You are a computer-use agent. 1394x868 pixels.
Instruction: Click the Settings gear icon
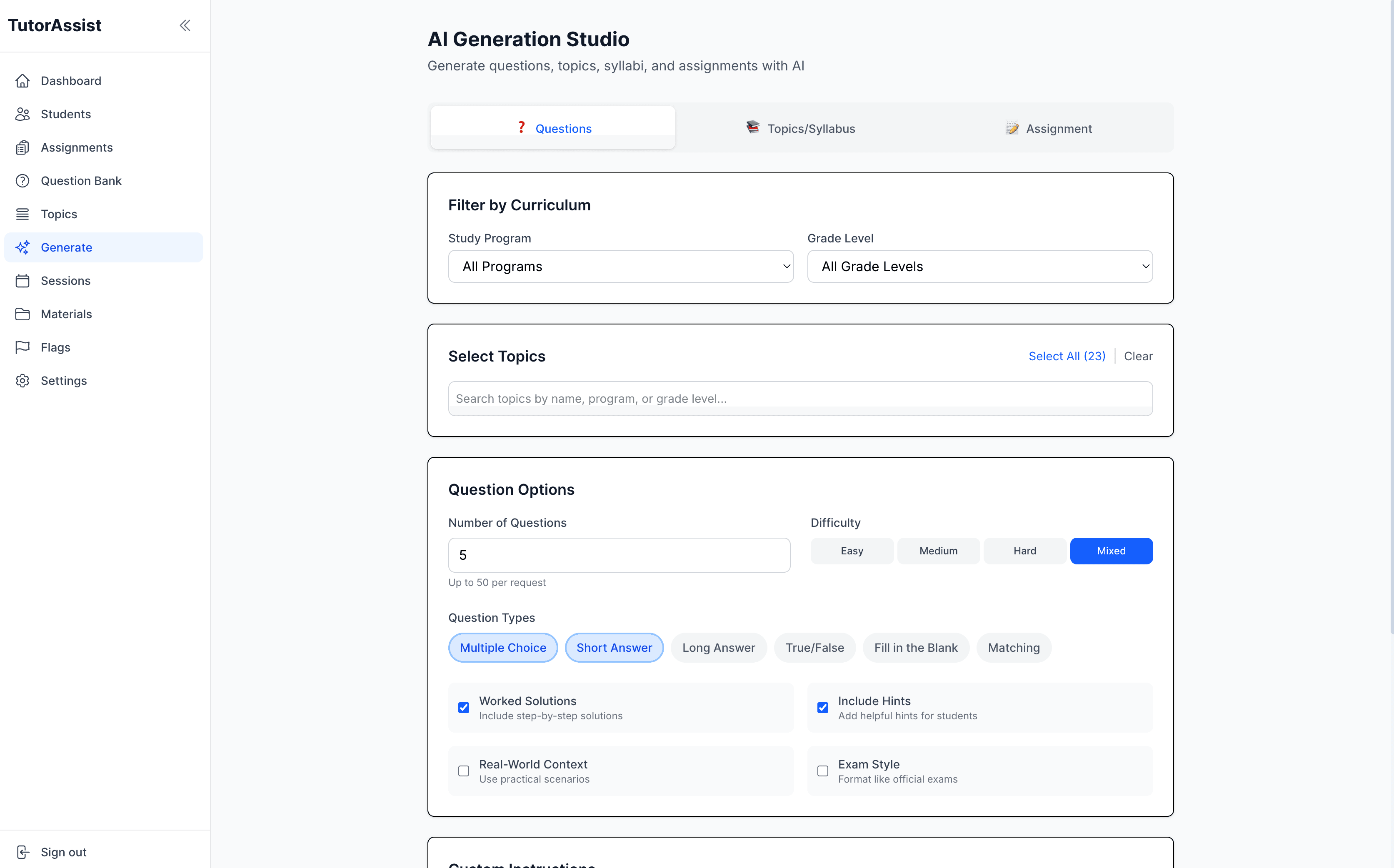point(22,381)
